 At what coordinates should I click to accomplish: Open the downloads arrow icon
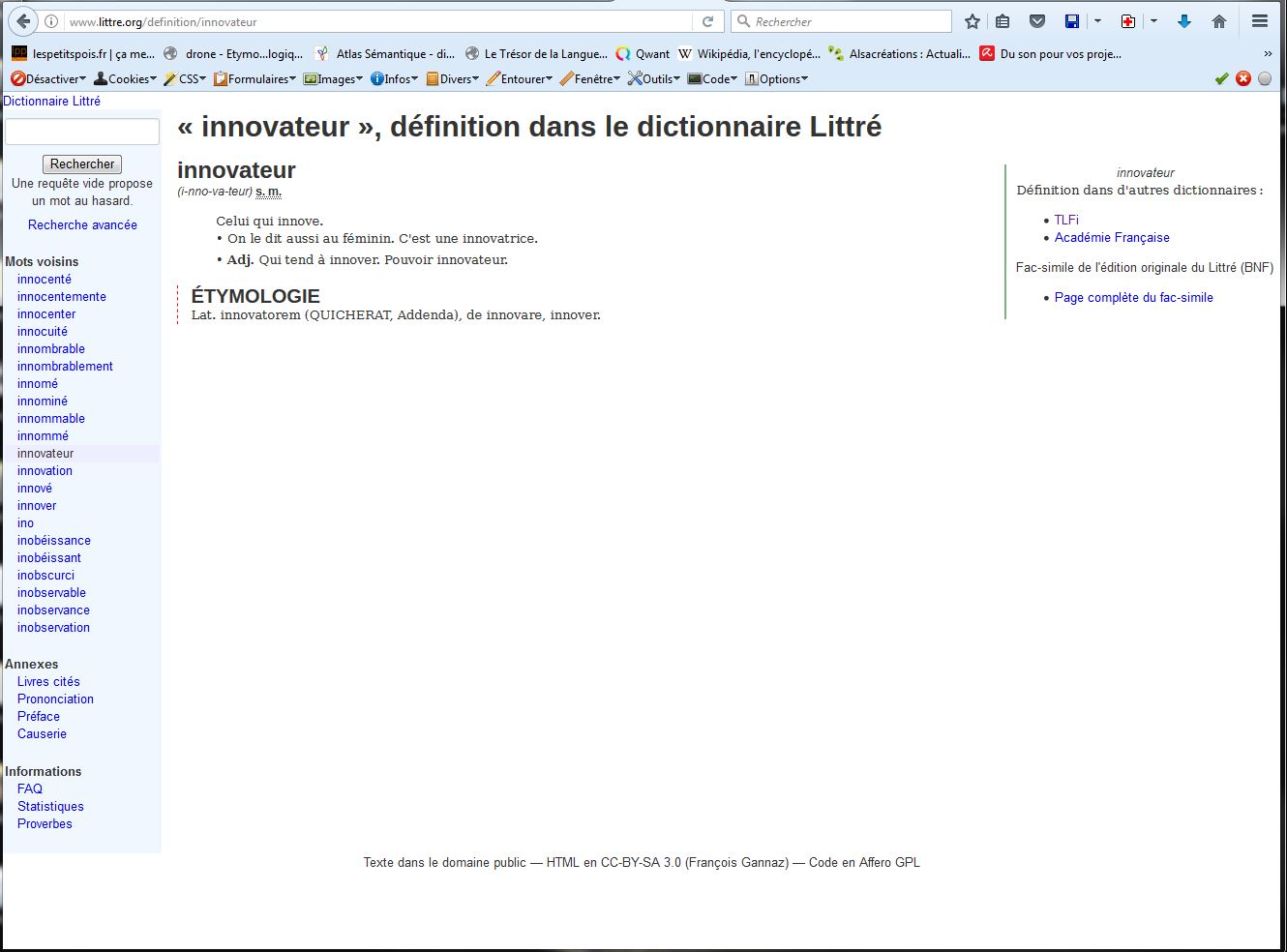[1184, 21]
